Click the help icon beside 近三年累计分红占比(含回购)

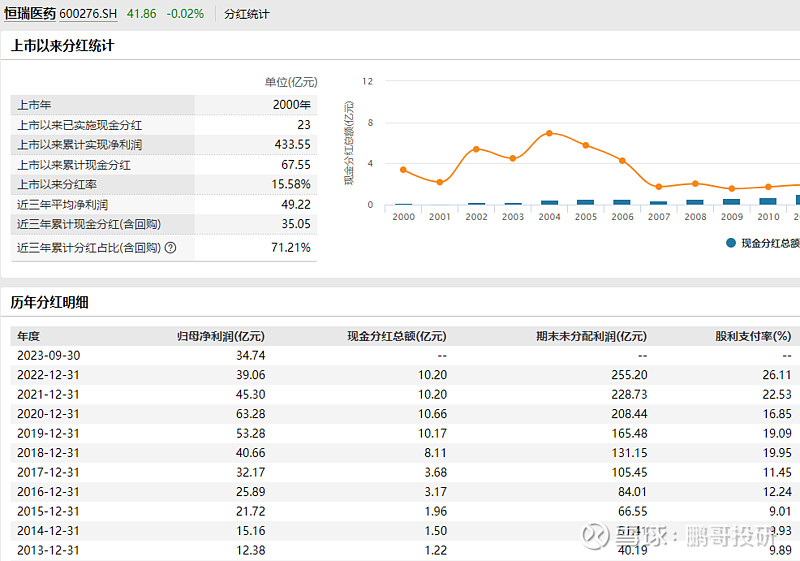171,248
